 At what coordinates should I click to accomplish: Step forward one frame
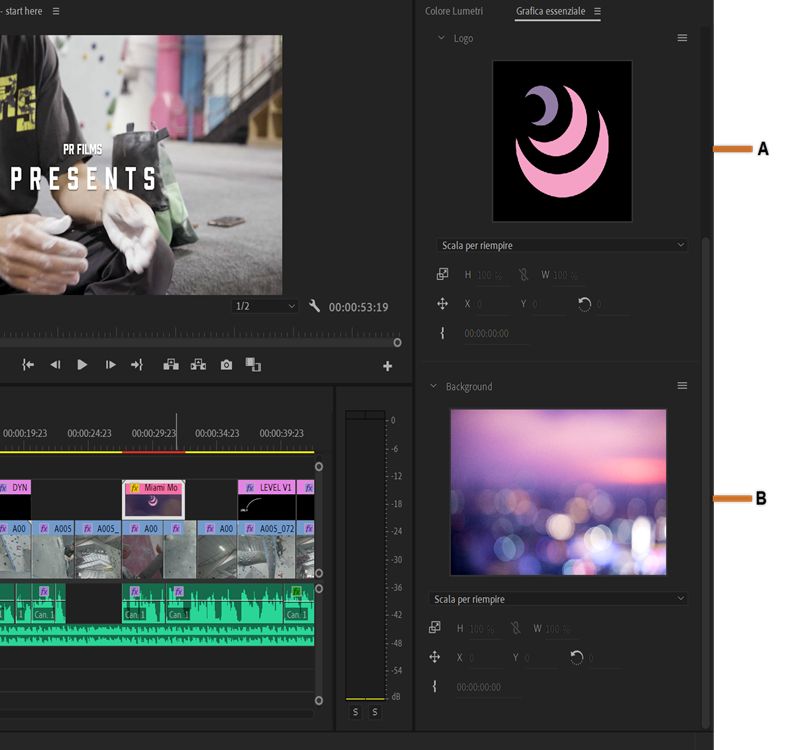[110, 365]
